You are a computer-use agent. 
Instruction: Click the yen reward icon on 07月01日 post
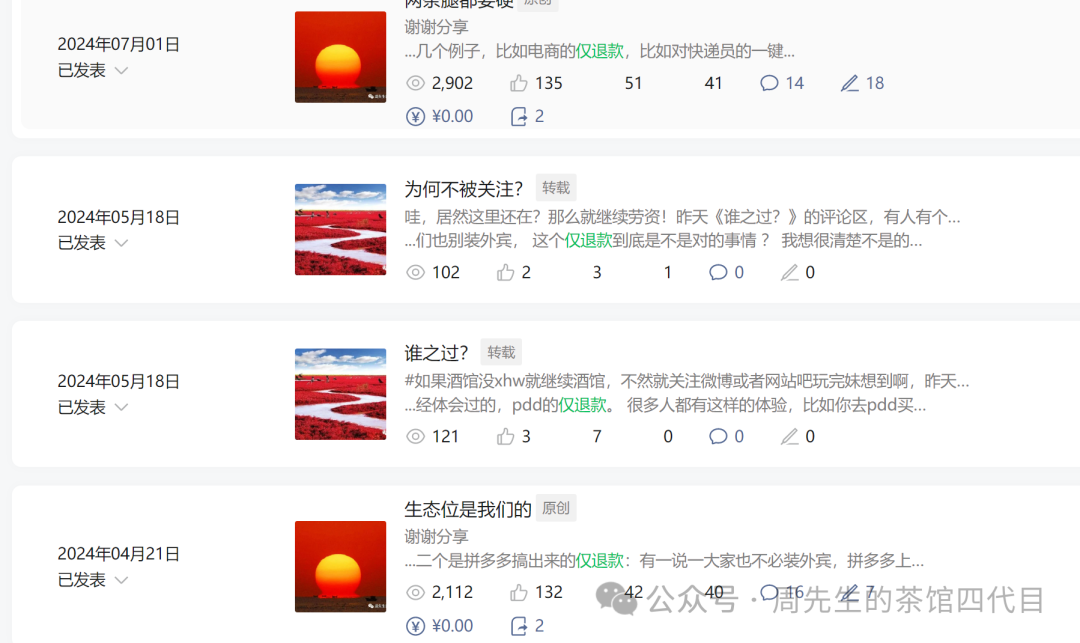click(415, 116)
